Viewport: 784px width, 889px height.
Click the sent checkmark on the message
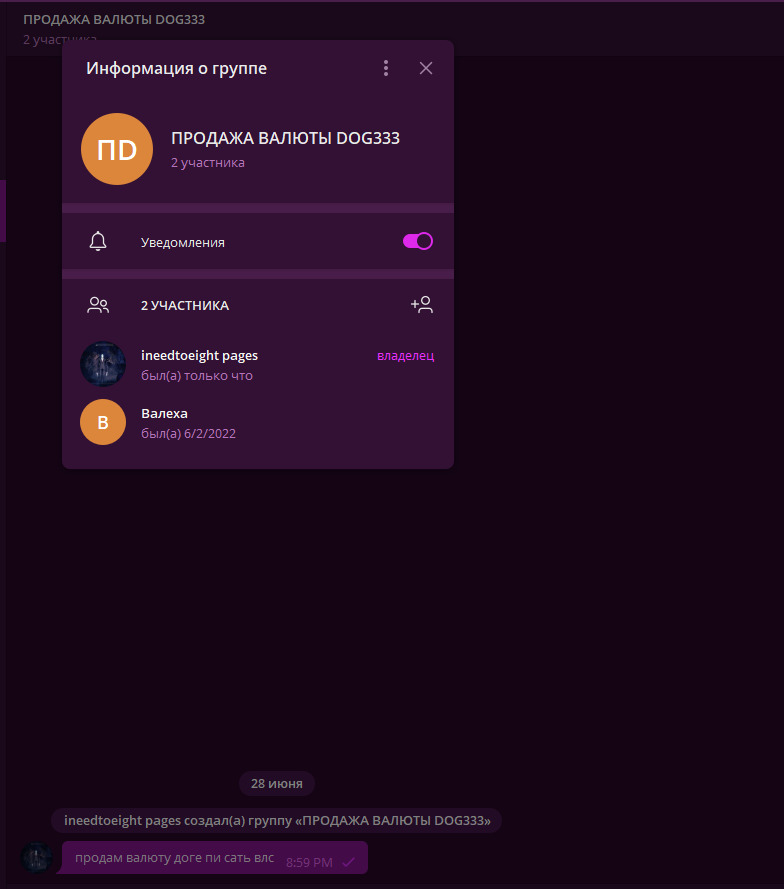click(349, 862)
